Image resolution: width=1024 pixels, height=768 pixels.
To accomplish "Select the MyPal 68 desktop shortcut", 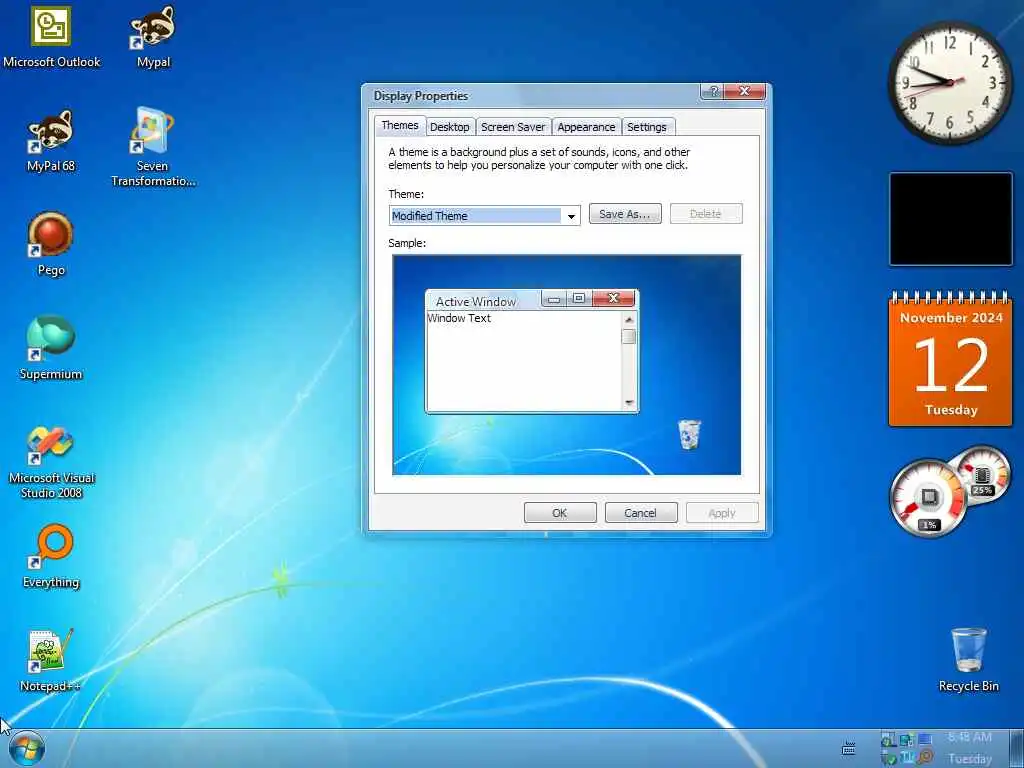I will [x=50, y=141].
